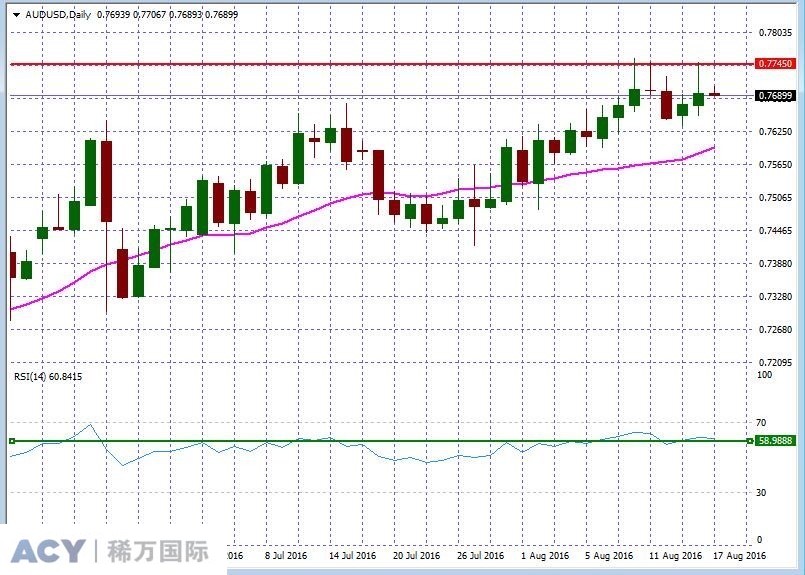Click the 17 Aug 2016 date label
This screenshot has height=575, width=805.
click(x=739, y=555)
